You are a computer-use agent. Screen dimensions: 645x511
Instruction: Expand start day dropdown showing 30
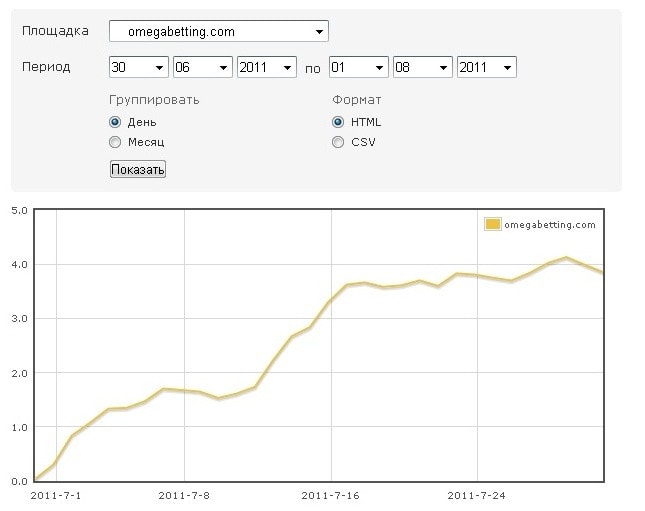tap(138, 67)
